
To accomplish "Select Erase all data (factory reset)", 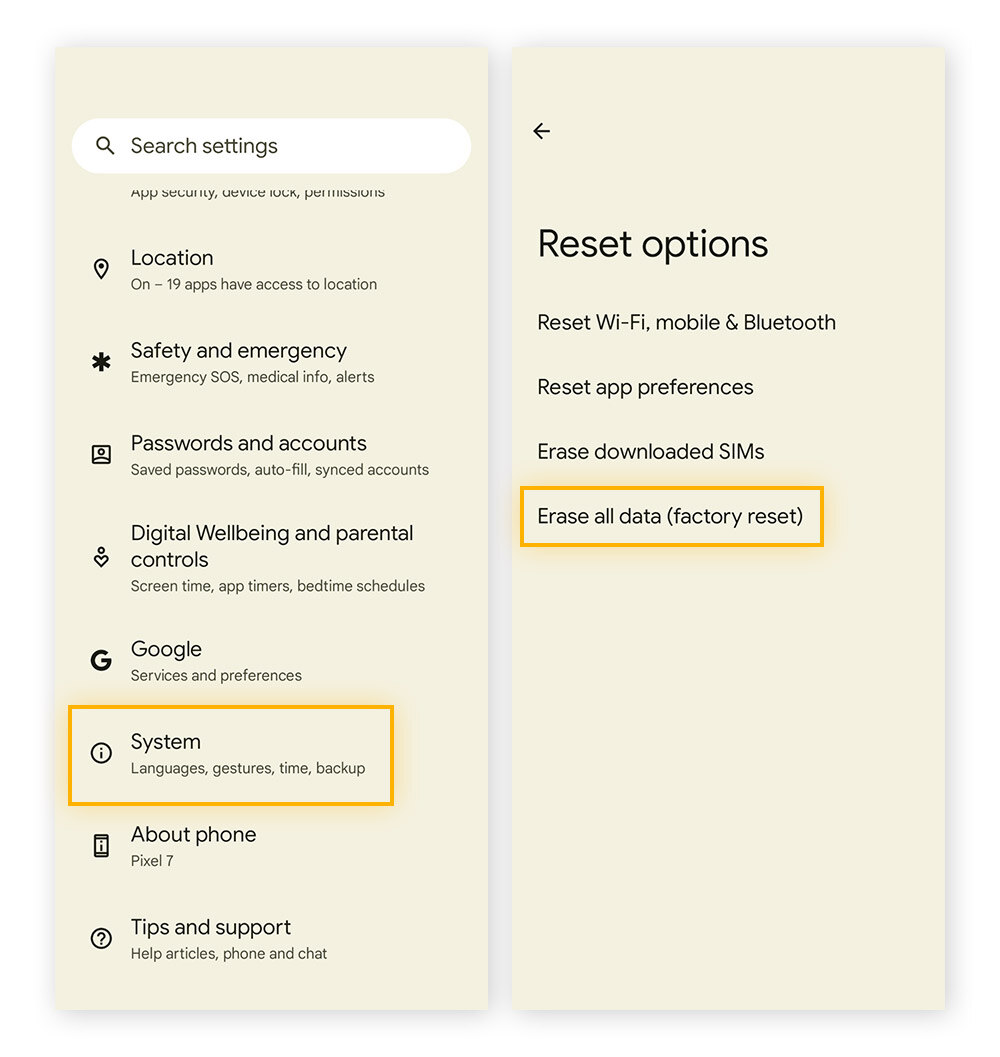I will pos(671,516).
